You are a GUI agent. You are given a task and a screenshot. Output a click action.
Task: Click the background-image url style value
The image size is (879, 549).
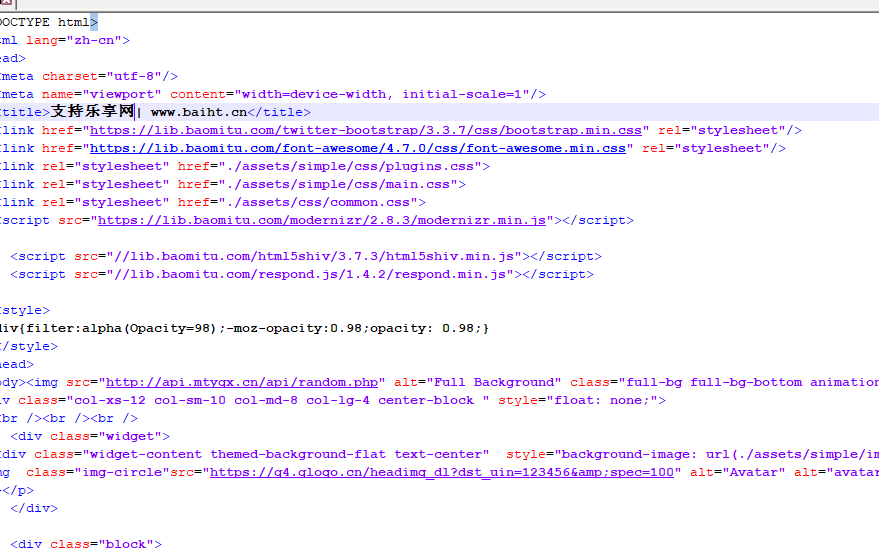pyautogui.click(x=718, y=454)
